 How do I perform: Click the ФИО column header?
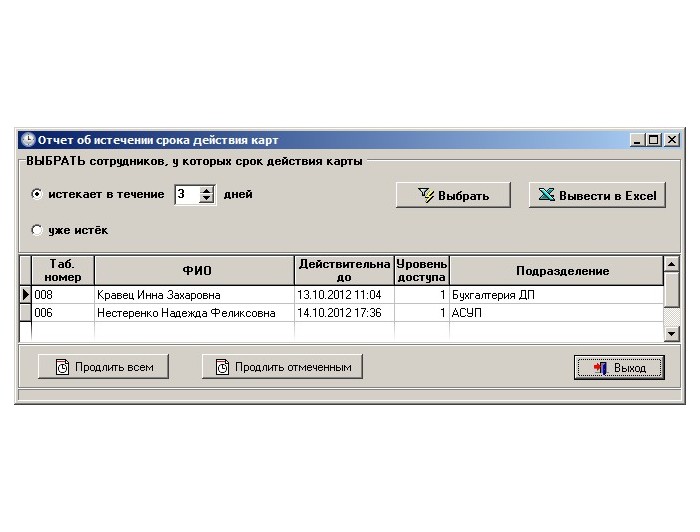195,270
